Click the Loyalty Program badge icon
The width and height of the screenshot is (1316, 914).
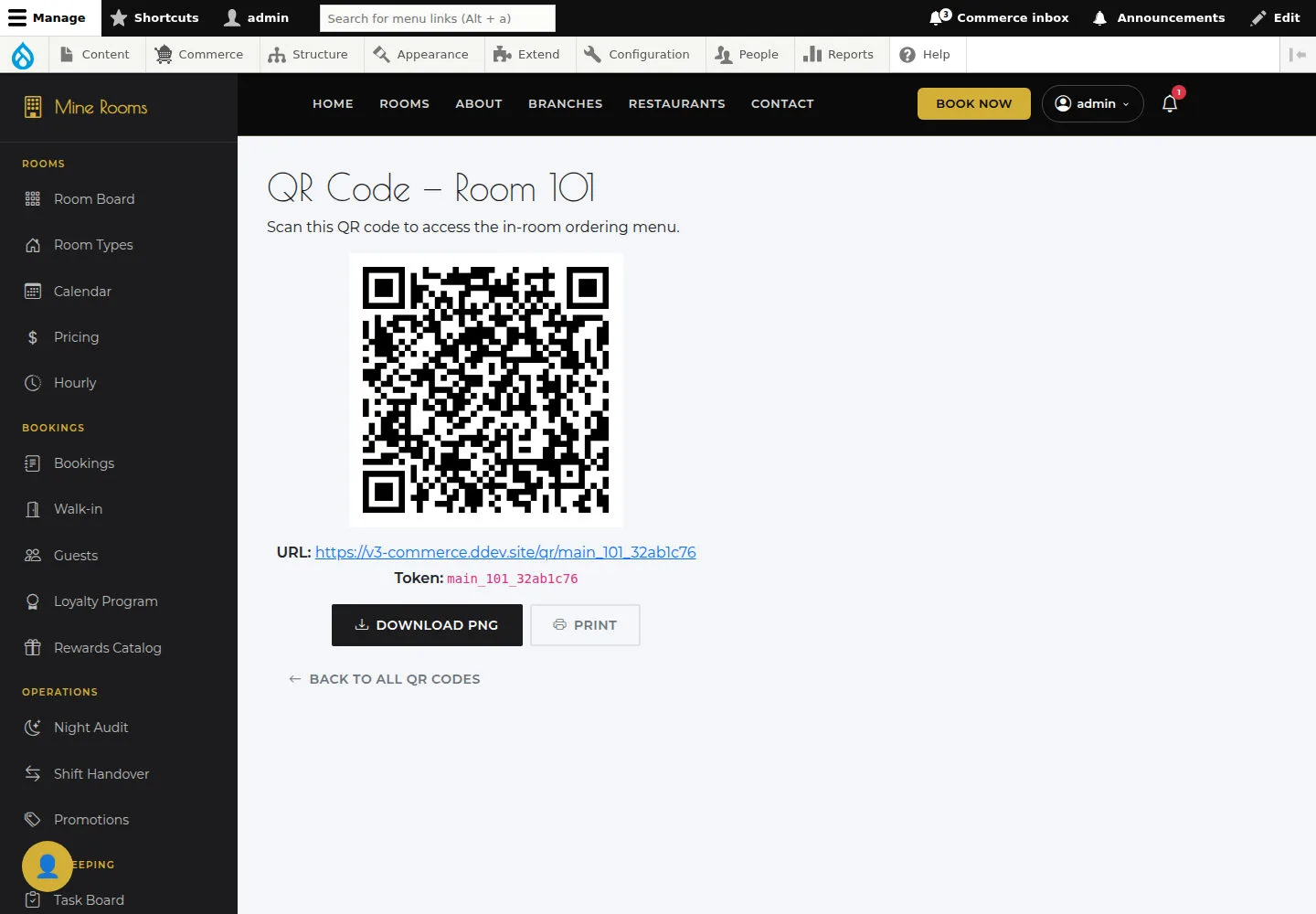click(x=33, y=601)
